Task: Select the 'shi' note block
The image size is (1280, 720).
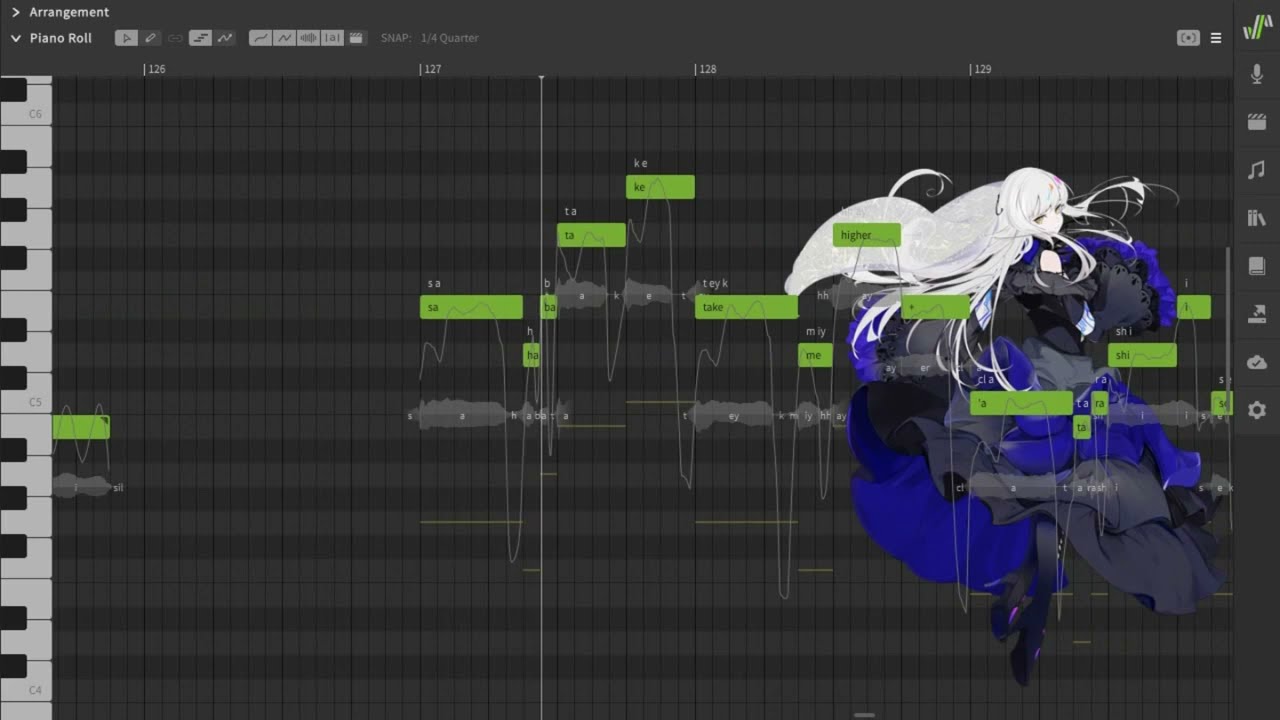Action: pyautogui.click(x=1142, y=355)
